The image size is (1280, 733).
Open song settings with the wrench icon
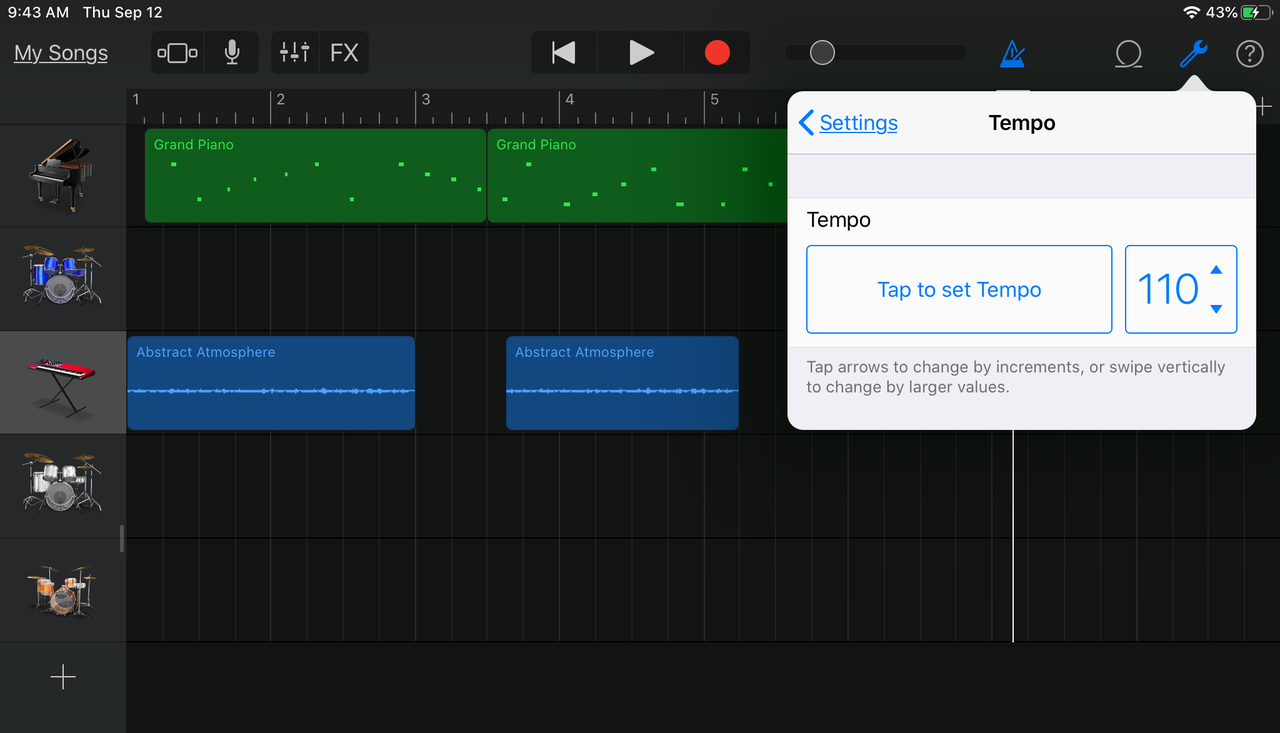(1192, 53)
